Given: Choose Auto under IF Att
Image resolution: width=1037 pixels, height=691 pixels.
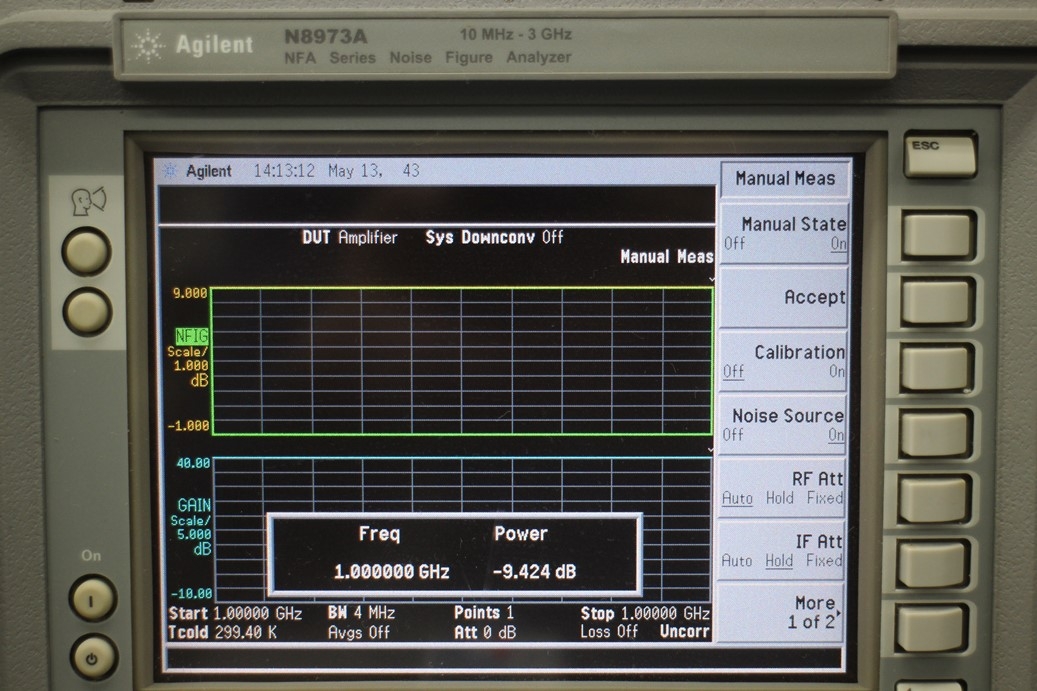Looking at the screenshot, I should (737, 561).
